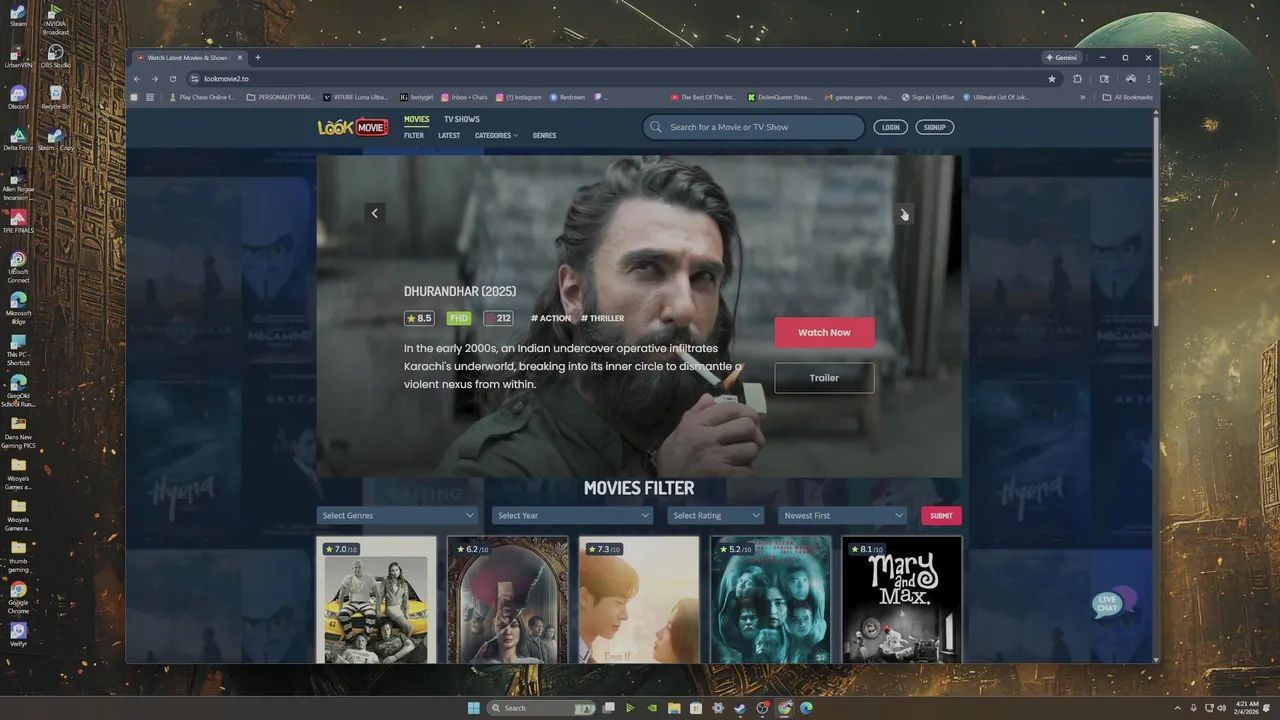The height and width of the screenshot is (720, 1280).
Task: Select the UrbanVPN desktop icon
Action: pos(18,56)
